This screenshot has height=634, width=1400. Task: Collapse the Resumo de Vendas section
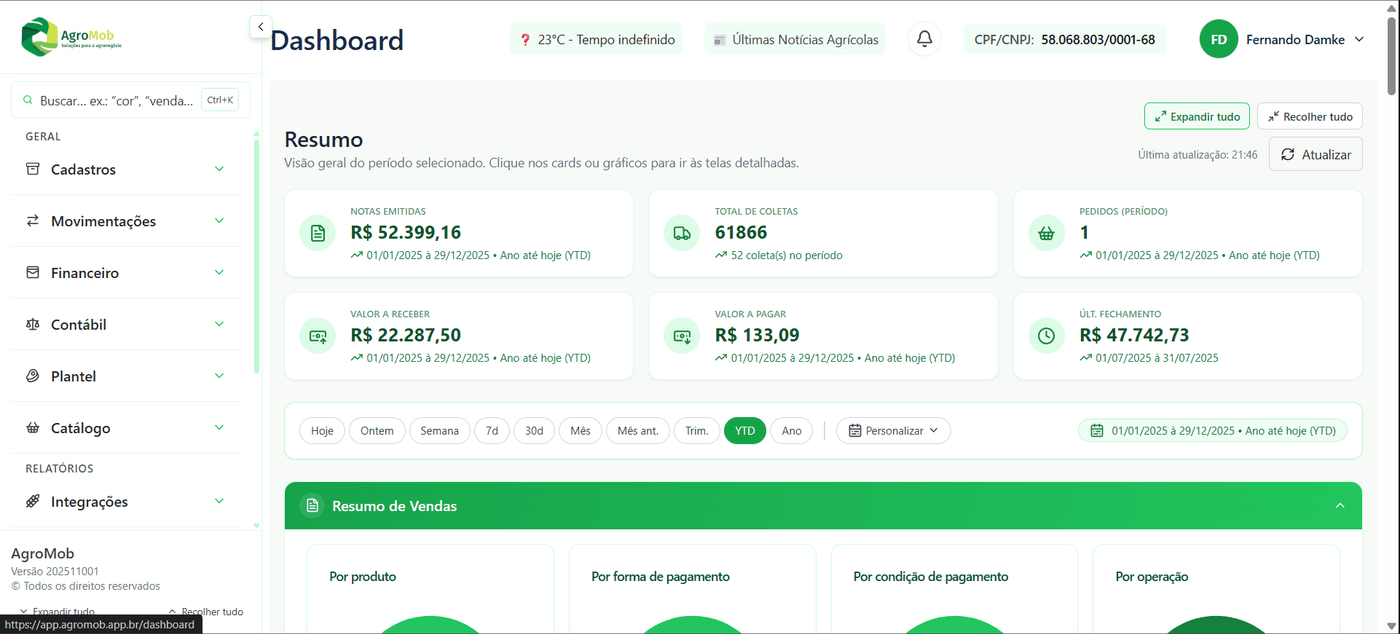(x=1340, y=506)
